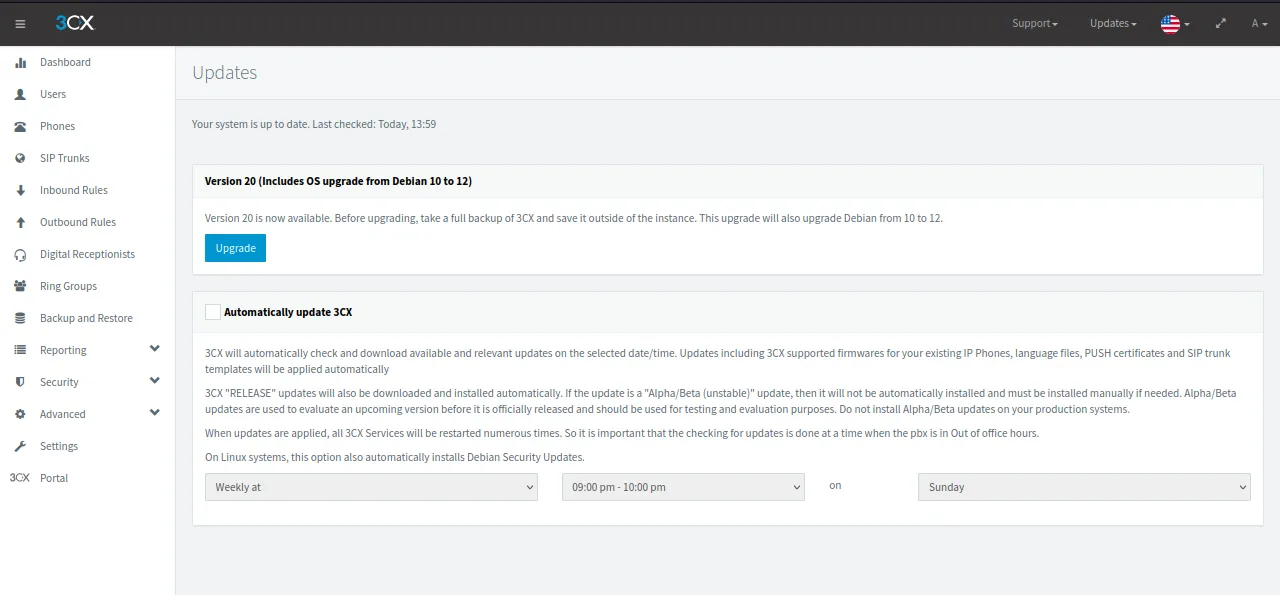The width and height of the screenshot is (1280, 595).
Task: Enable Automatically update 3CX checkbox
Action: pyautogui.click(x=213, y=312)
